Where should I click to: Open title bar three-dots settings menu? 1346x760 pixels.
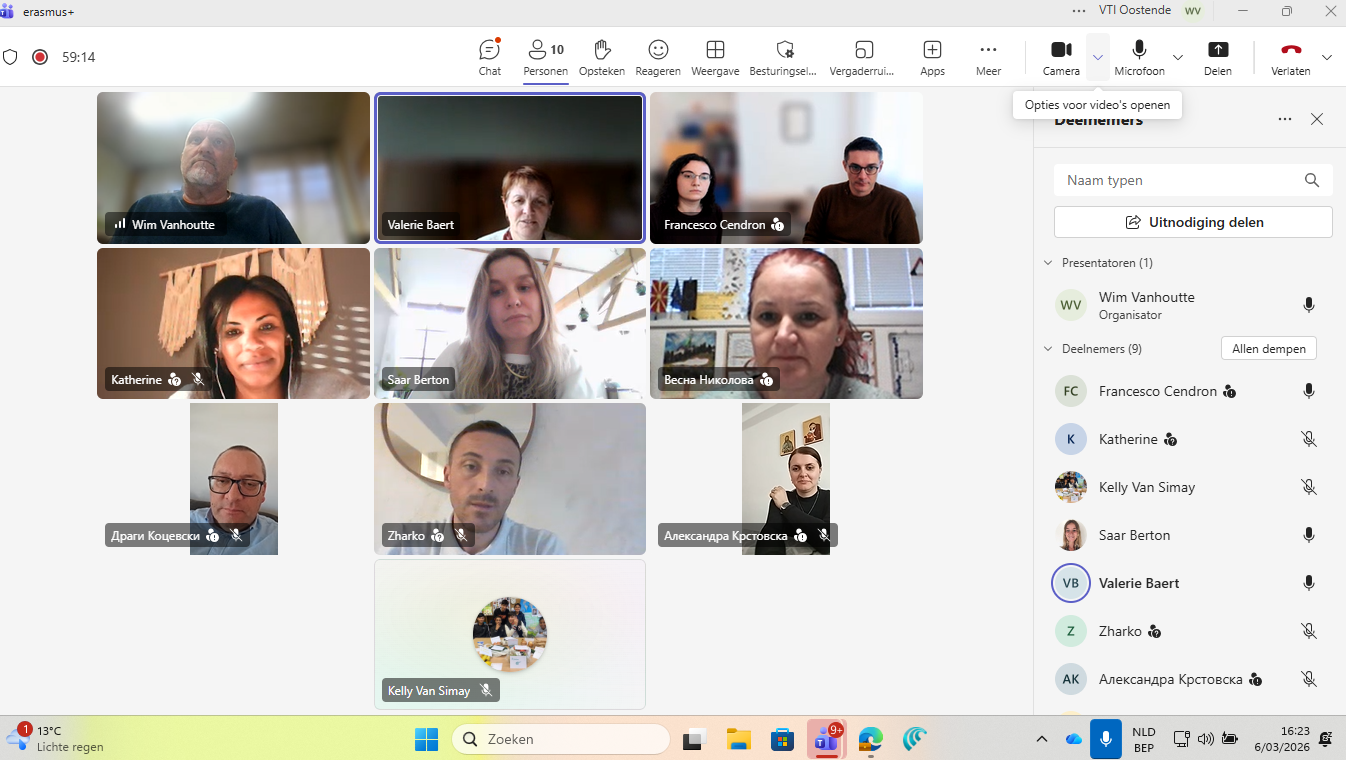point(1079,11)
